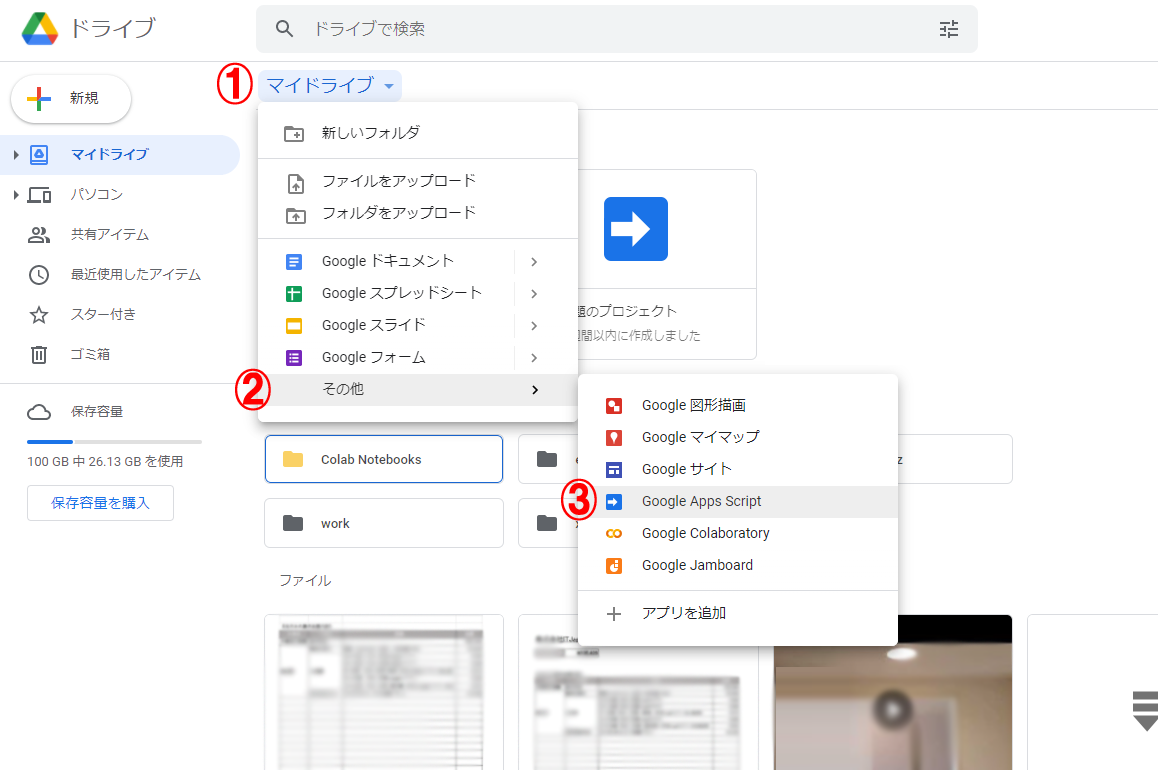Screen dimensions: 1158x770
Task: Open the Colab Notebooks folder
Action: tap(384, 459)
